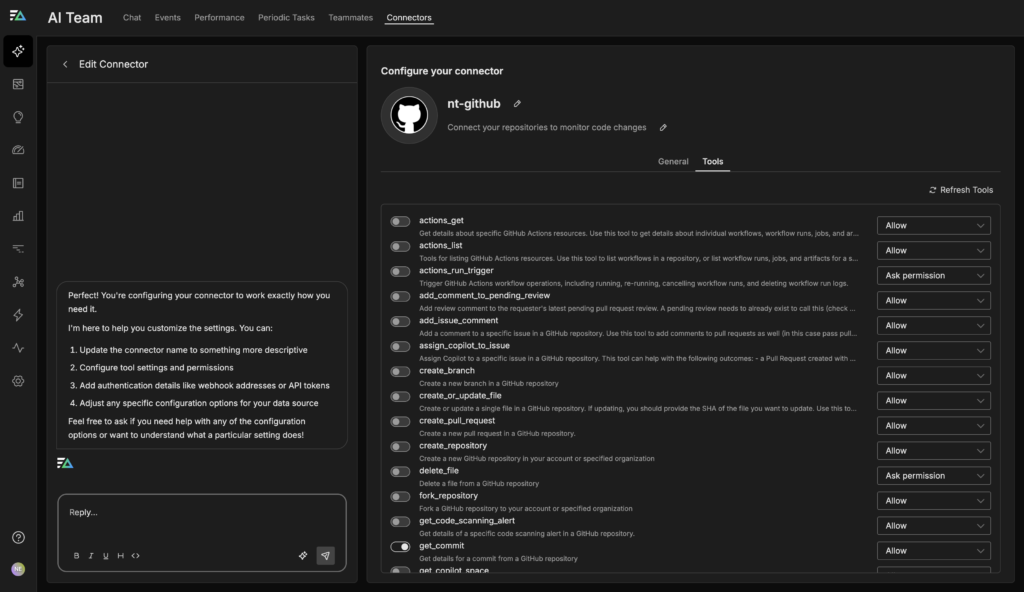Expand permission dropdown for create_branch

pos(933,376)
